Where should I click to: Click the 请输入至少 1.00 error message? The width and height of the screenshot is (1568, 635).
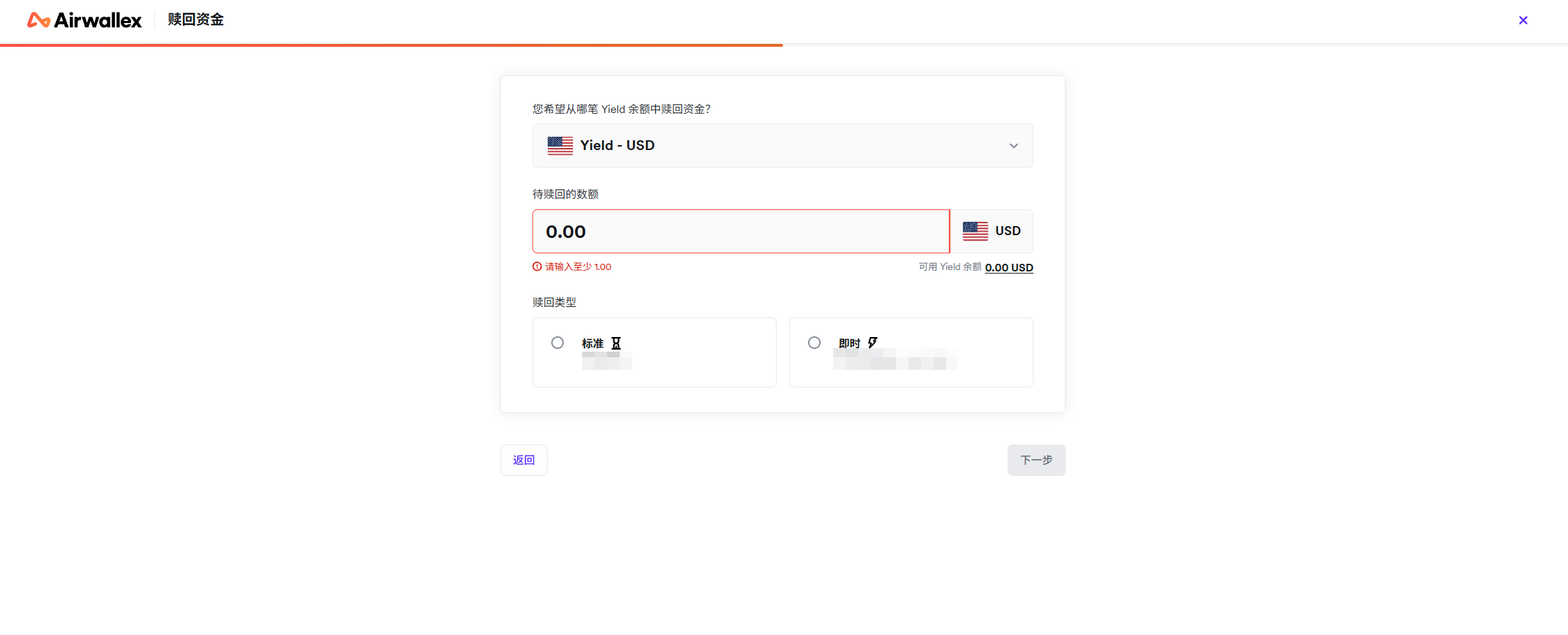(578, 267)
